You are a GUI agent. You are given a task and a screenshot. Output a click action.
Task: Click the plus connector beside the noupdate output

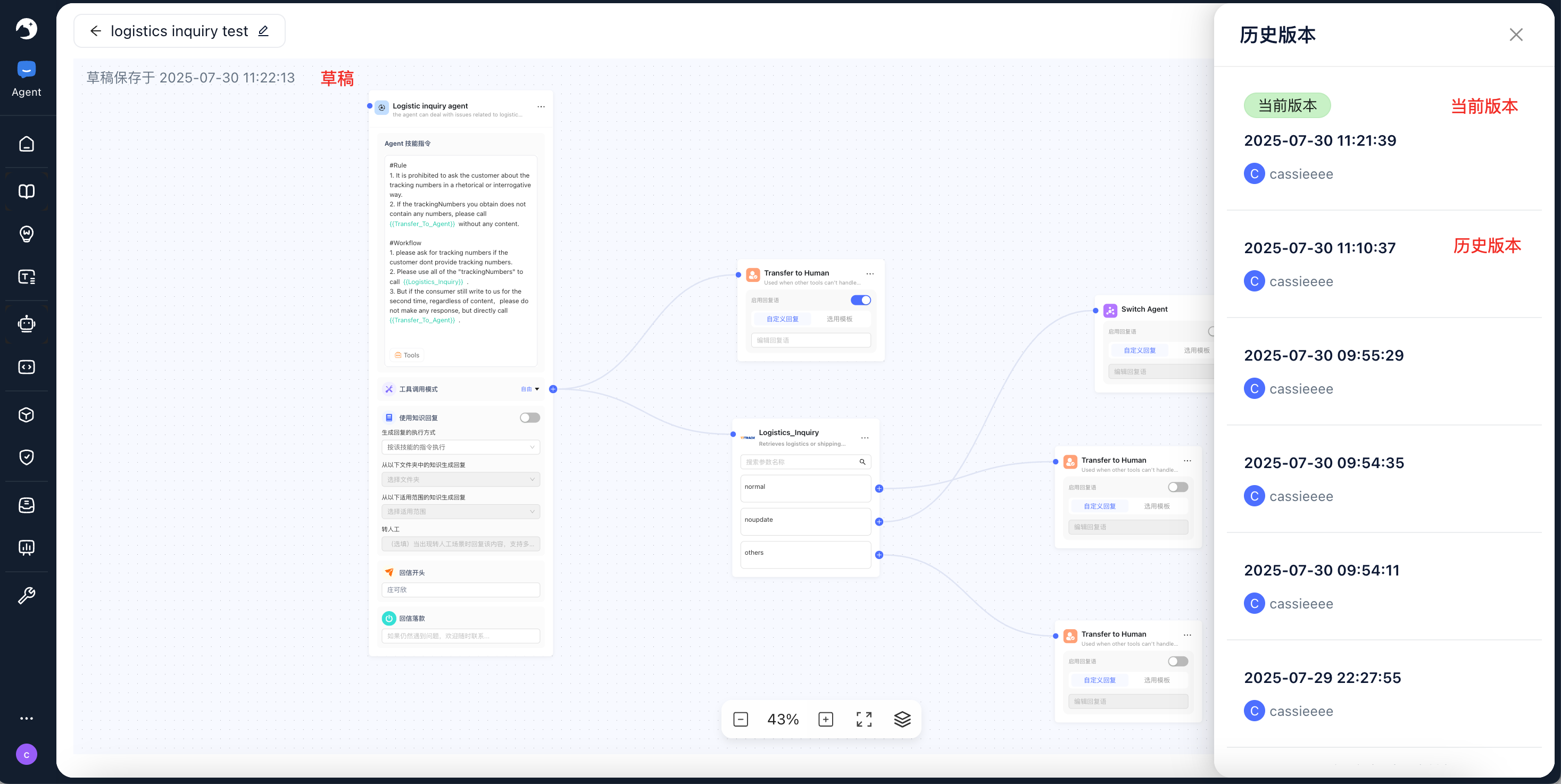(x=879, y=522)
